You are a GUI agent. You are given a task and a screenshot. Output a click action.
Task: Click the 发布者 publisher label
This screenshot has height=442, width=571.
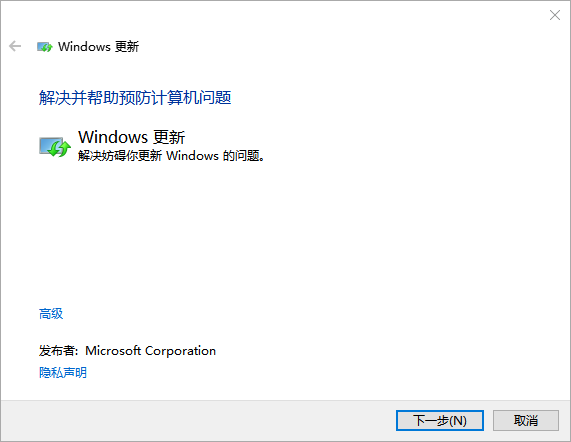[59, 351]
